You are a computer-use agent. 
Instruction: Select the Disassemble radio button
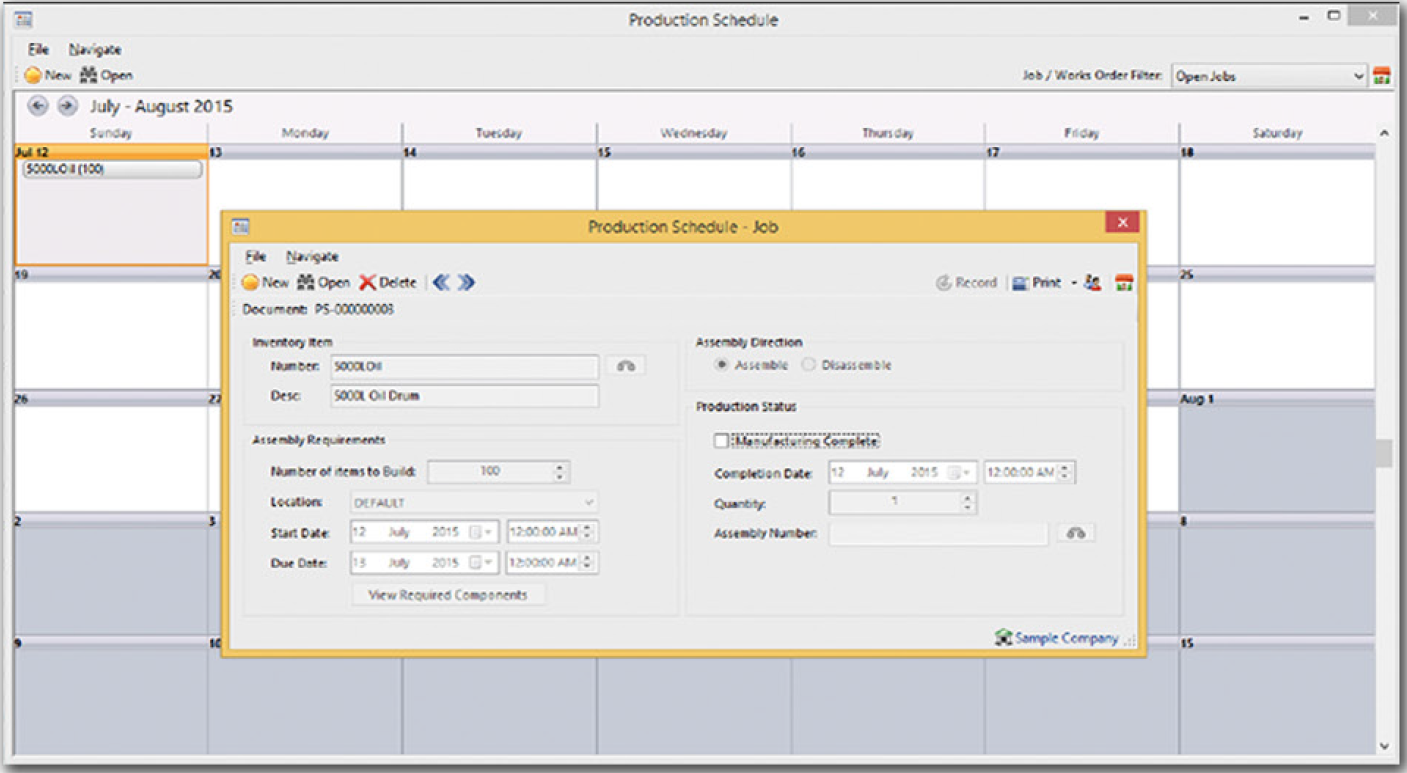808,366
